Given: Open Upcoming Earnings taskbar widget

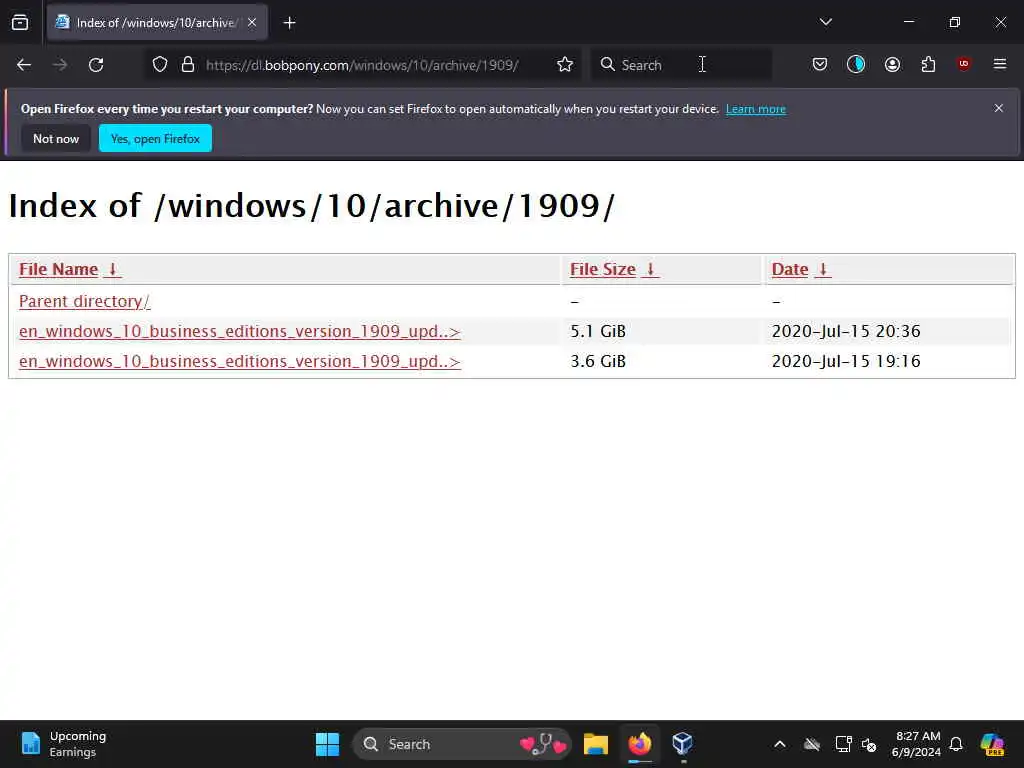Looking at the screenshot, I should (x=63, y=744).
